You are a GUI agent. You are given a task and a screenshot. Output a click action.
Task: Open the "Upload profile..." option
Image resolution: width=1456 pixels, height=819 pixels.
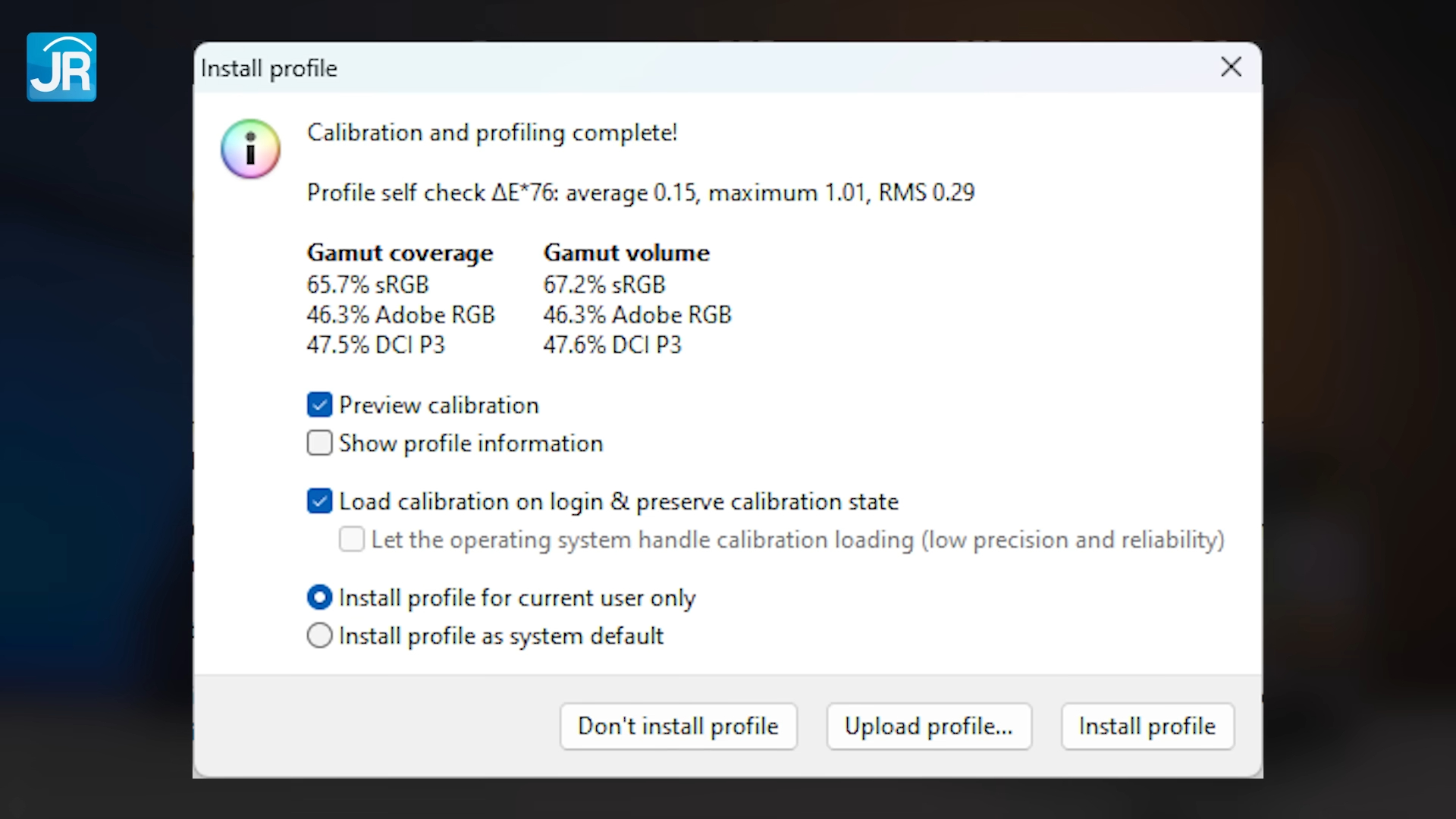[928, 726]
